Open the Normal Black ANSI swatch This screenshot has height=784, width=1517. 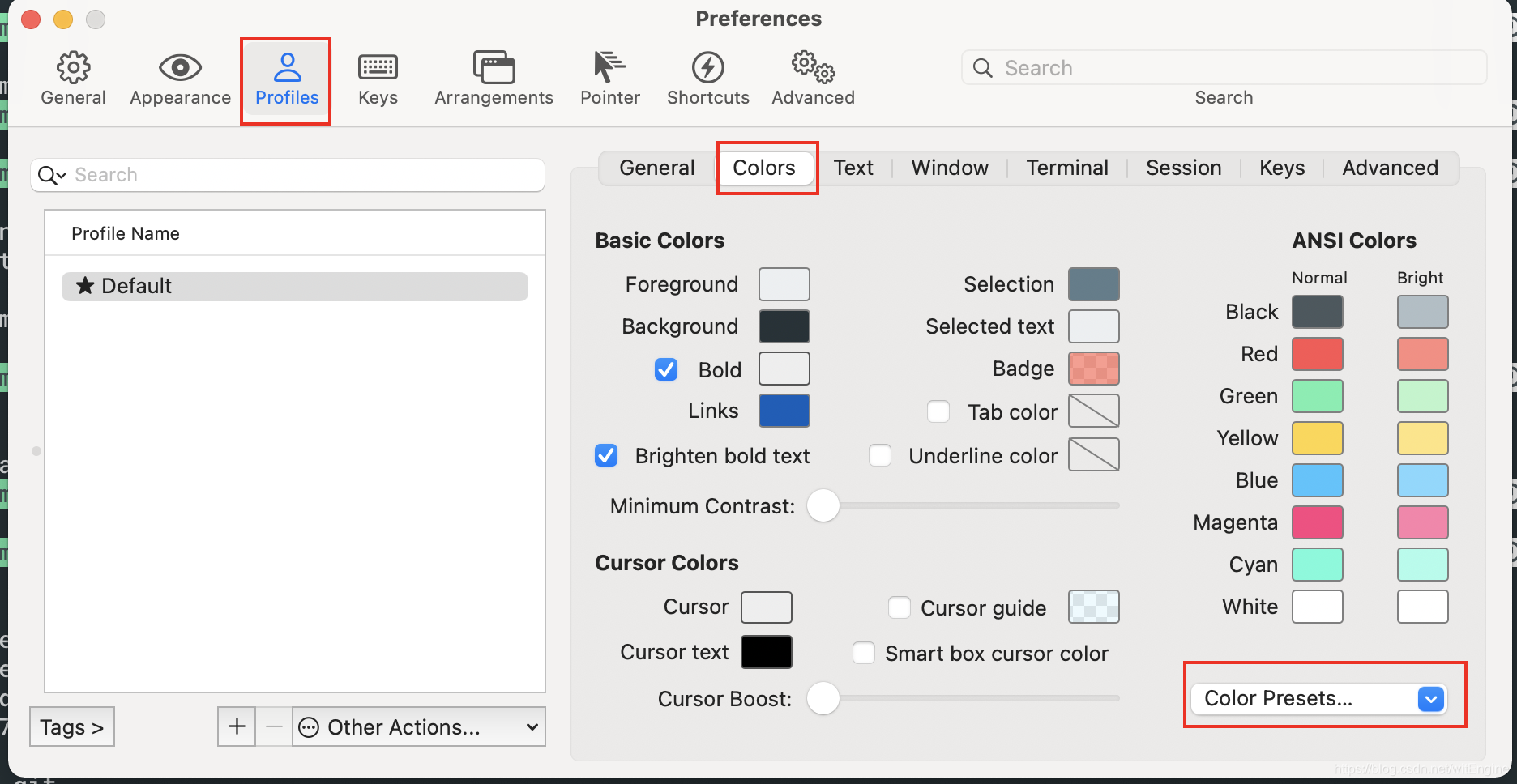pyautogui.click(x=1318, y=312)
